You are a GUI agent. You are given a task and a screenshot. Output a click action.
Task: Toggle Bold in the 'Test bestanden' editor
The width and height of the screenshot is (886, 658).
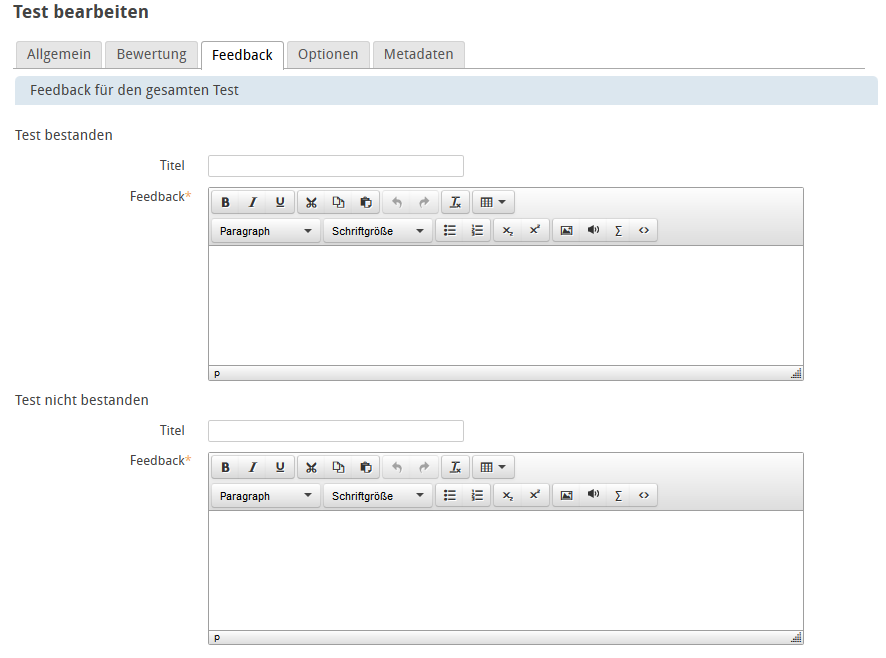[225, 203]
